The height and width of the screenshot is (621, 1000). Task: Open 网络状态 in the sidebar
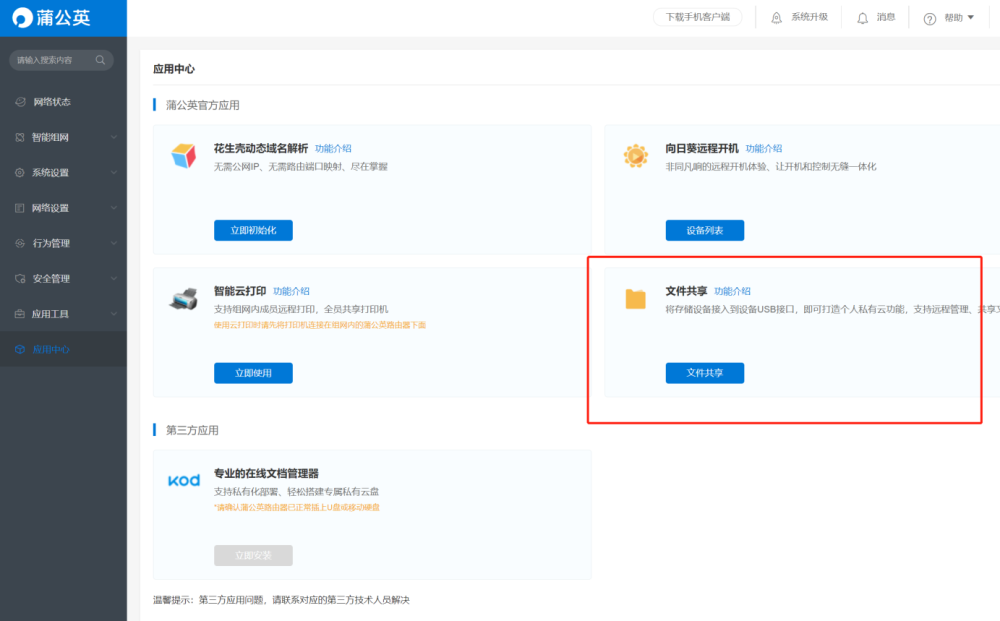(x=64, y=102)
